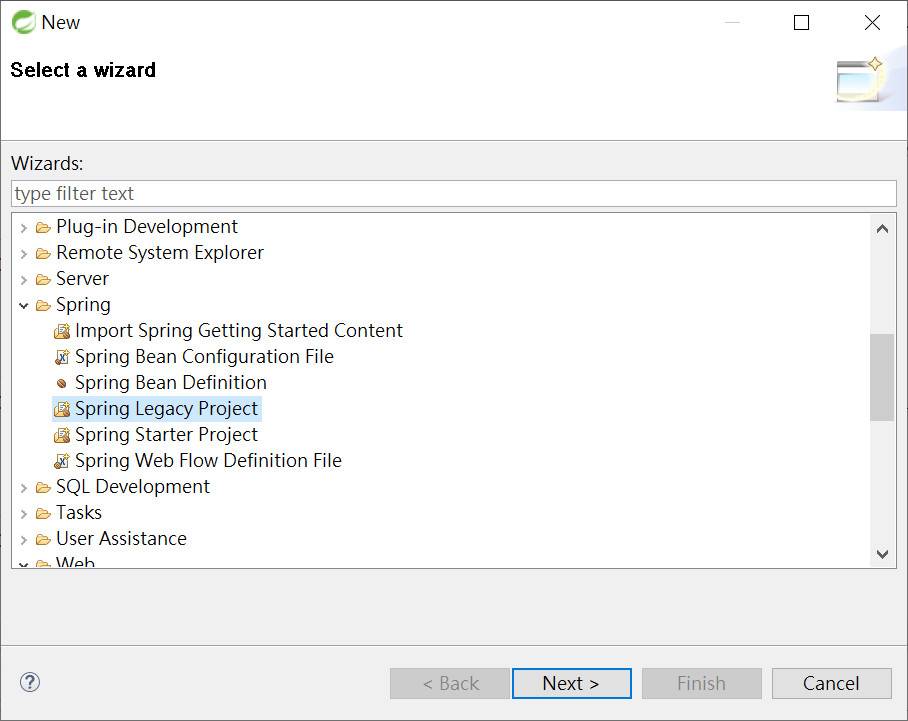The width and height of the screenshot is (908, 721).
Task: Click the Import Spring Getting Started Content icon
Action: pos(62,331)
